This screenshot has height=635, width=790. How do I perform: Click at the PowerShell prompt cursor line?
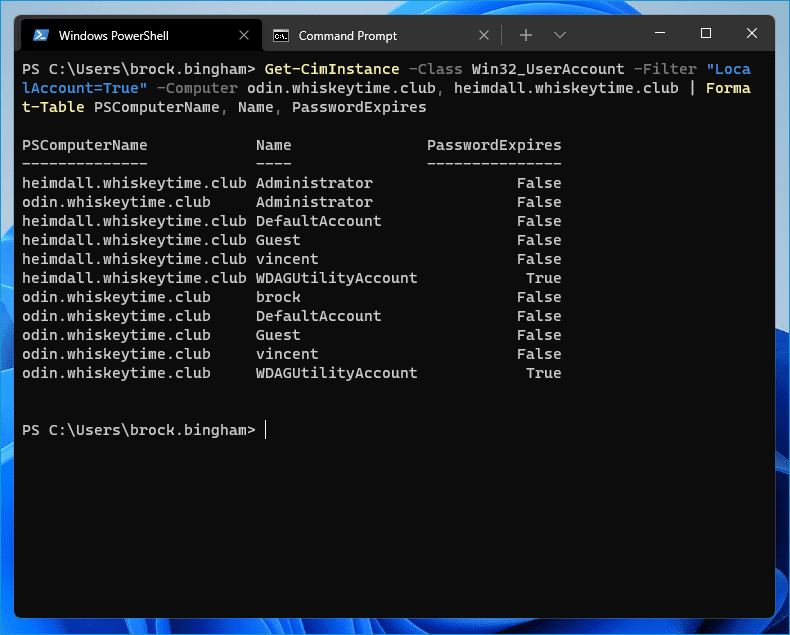click(145, 430)
